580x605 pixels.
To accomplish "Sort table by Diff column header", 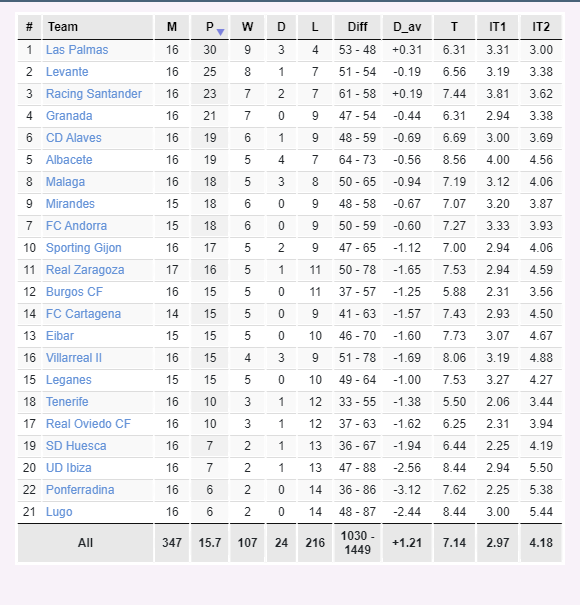I will tap(357, 27).
